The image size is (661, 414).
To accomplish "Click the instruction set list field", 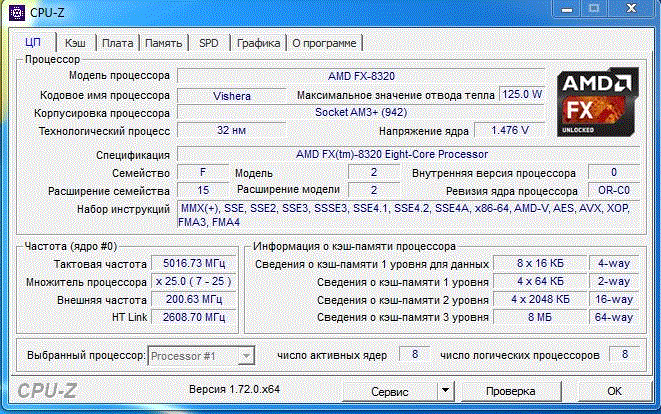I will pos(408,215).
